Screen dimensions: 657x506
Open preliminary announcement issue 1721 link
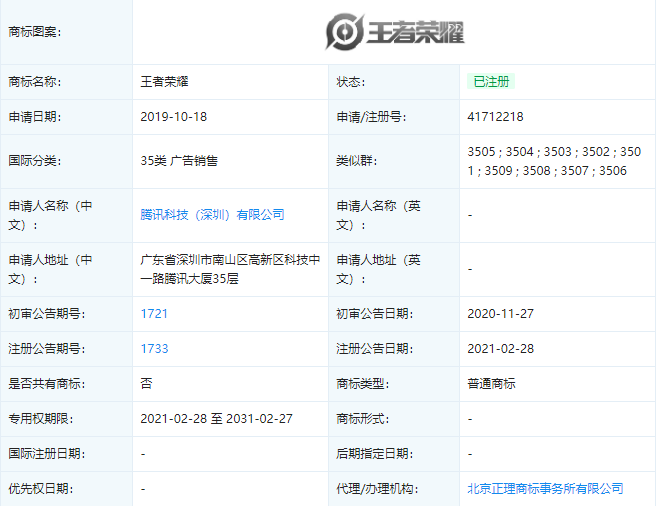(x=154, y=314)
